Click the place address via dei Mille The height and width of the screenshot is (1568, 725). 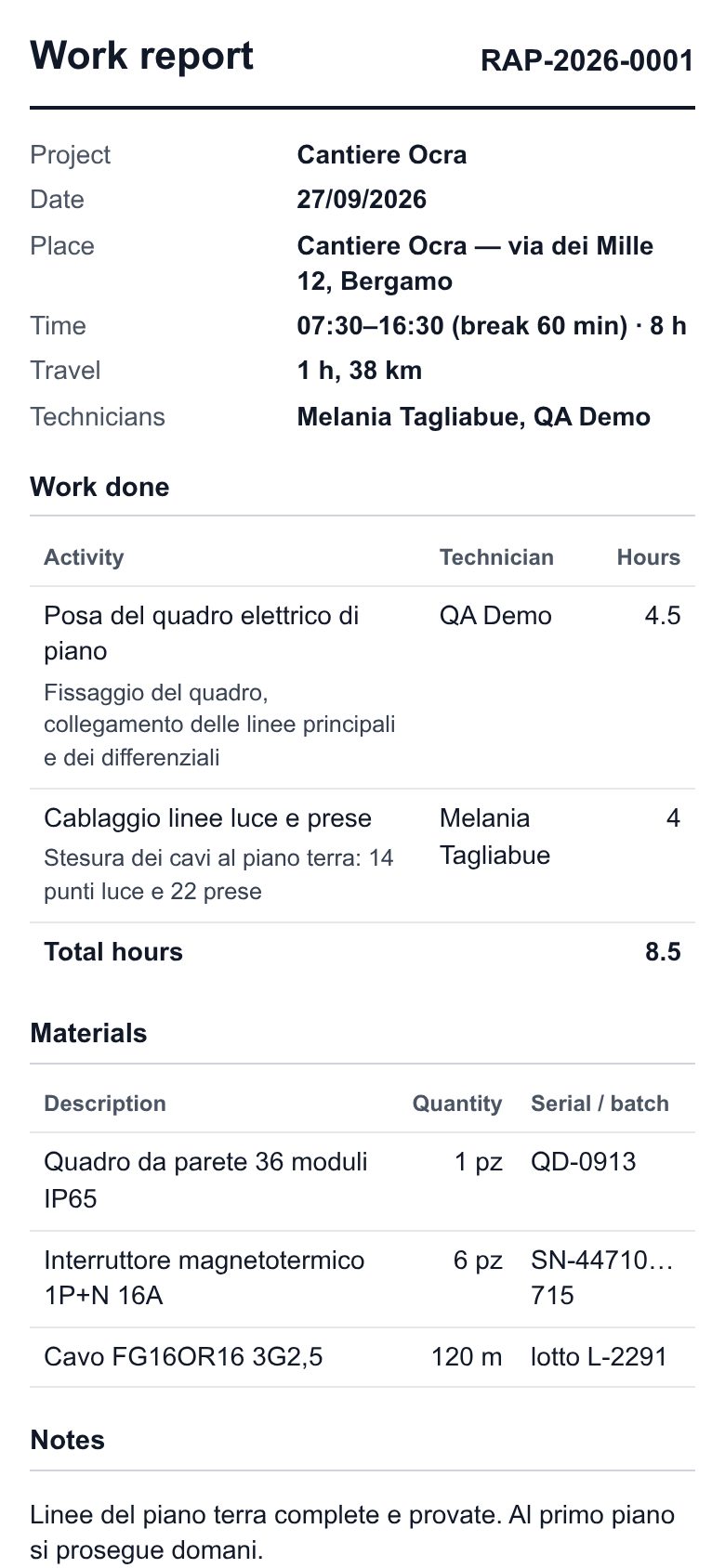tap(475, 264)
